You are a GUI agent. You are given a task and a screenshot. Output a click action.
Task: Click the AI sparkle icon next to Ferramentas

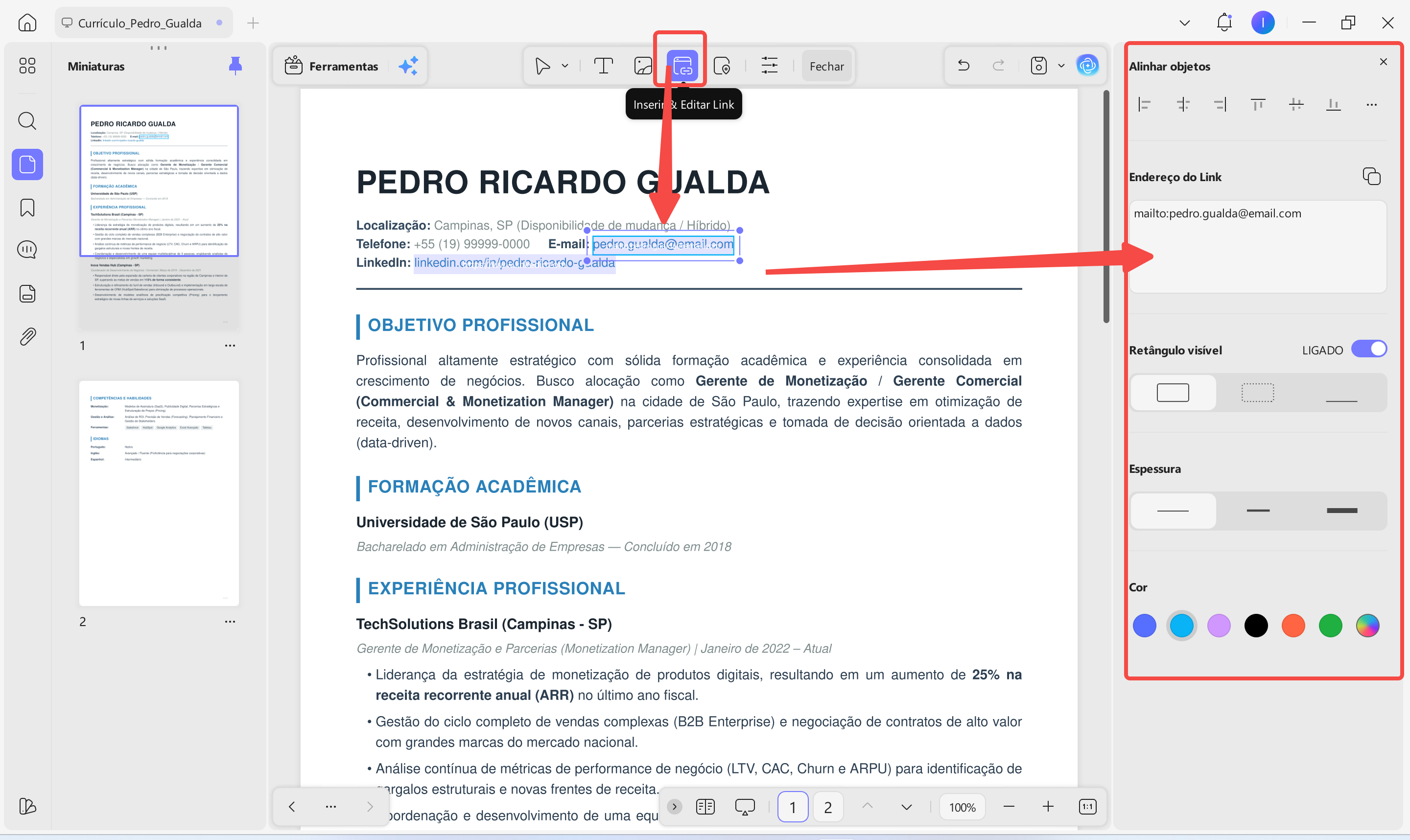408,66
